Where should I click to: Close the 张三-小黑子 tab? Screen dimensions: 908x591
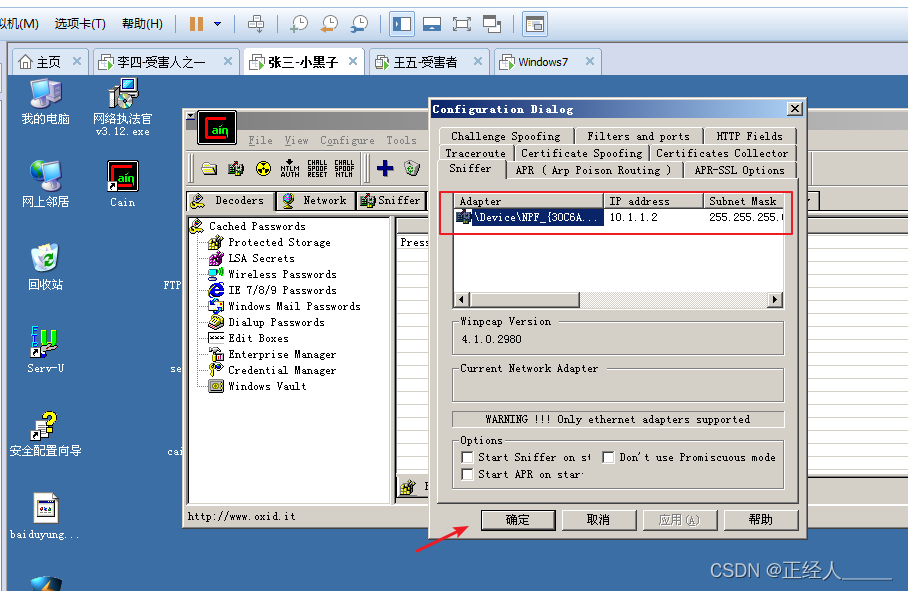click(353, 61)
